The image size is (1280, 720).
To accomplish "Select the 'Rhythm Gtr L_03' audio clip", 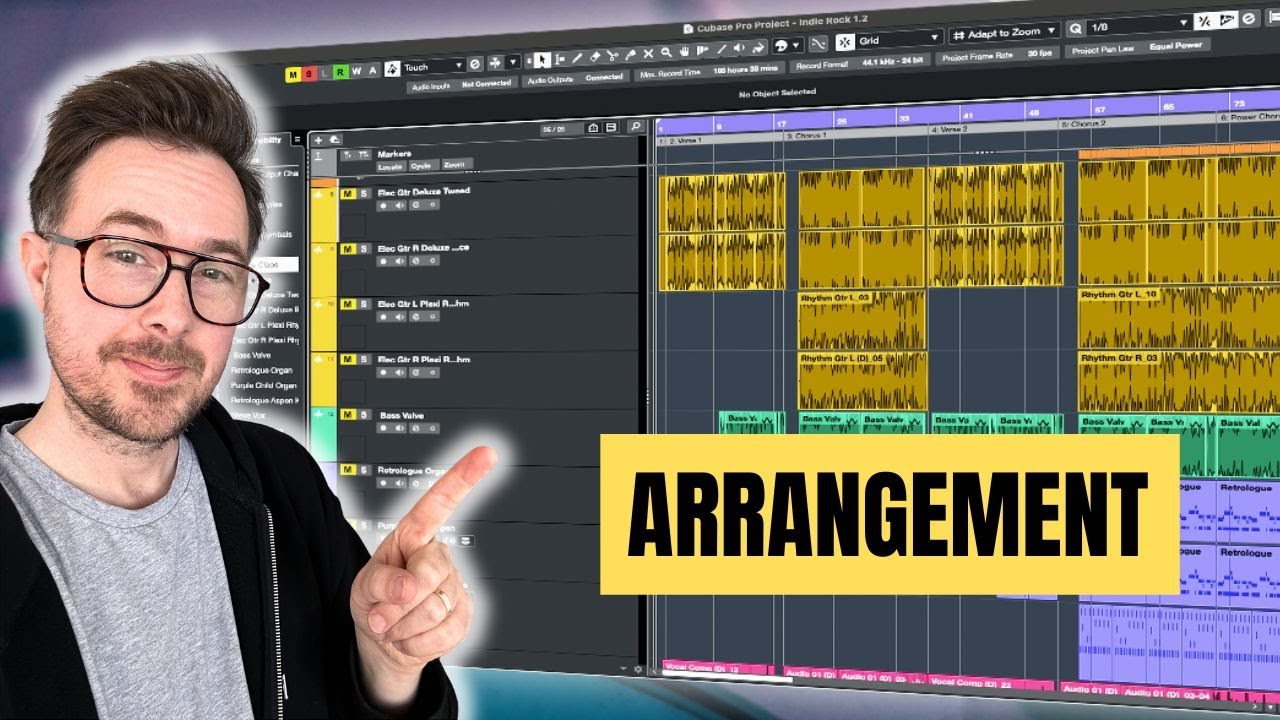I will 862,320.
